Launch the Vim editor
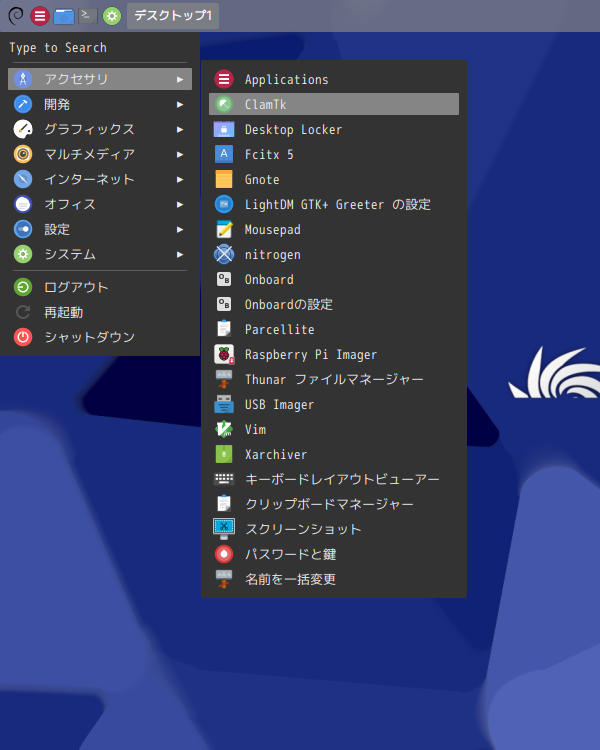 click(x=334, y=430)
